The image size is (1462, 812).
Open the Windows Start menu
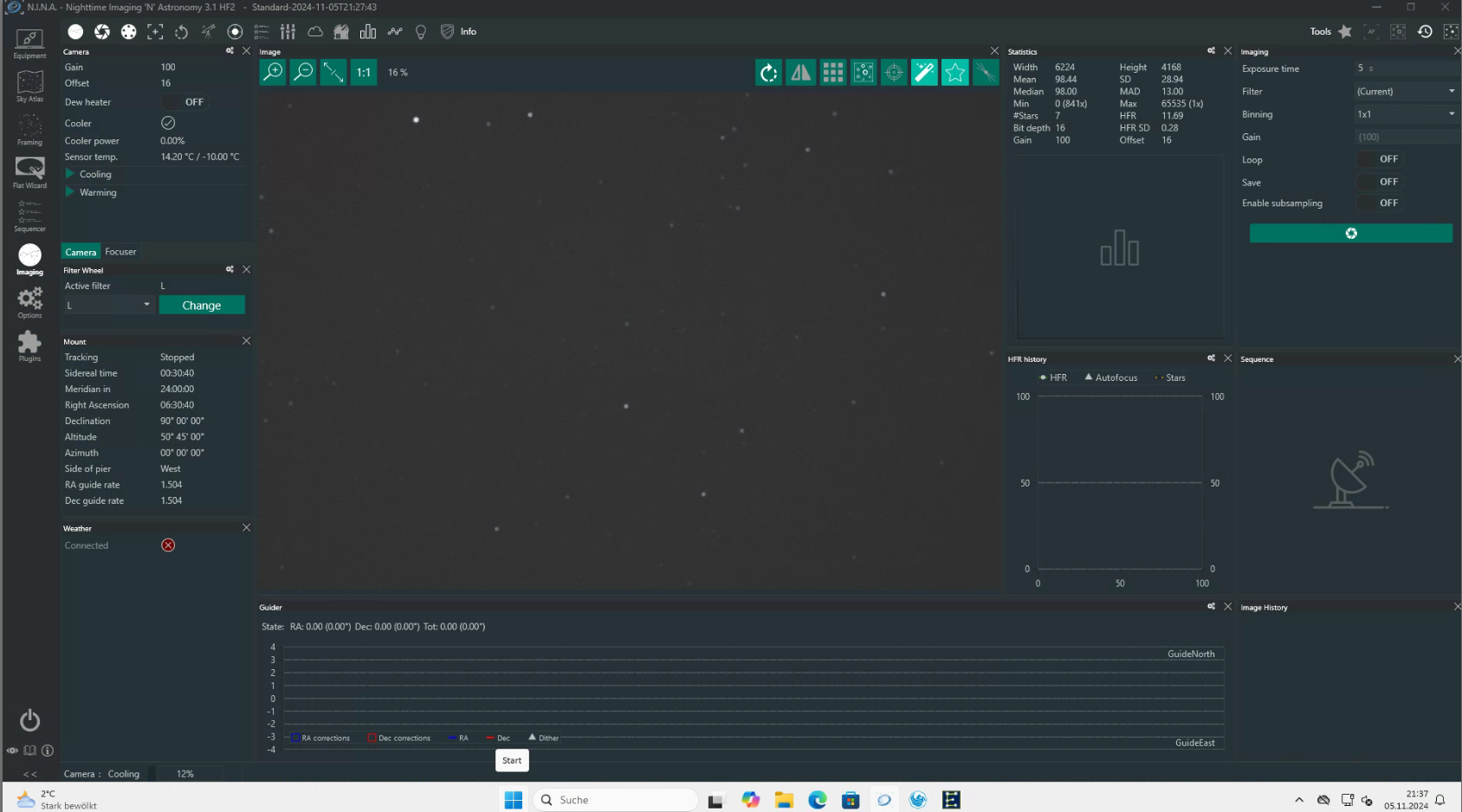514,800
